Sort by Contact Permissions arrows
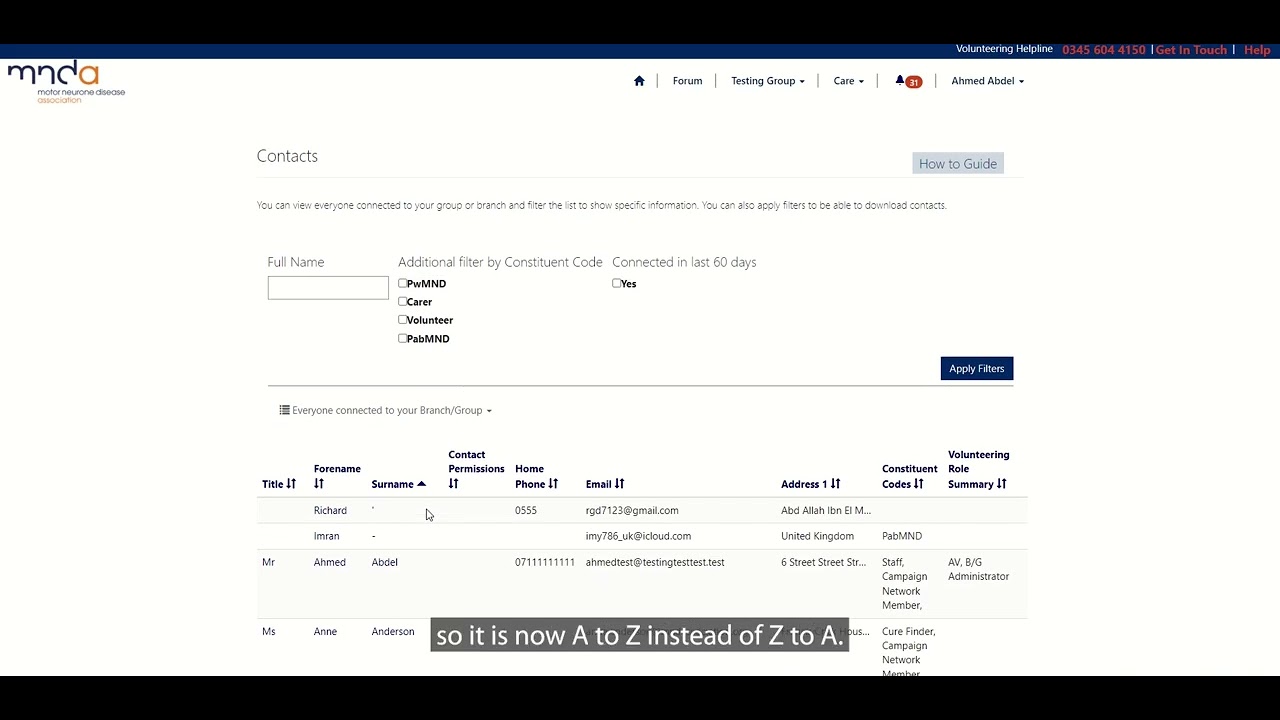The image size is (1280, 720). click(x=453, y=484)
